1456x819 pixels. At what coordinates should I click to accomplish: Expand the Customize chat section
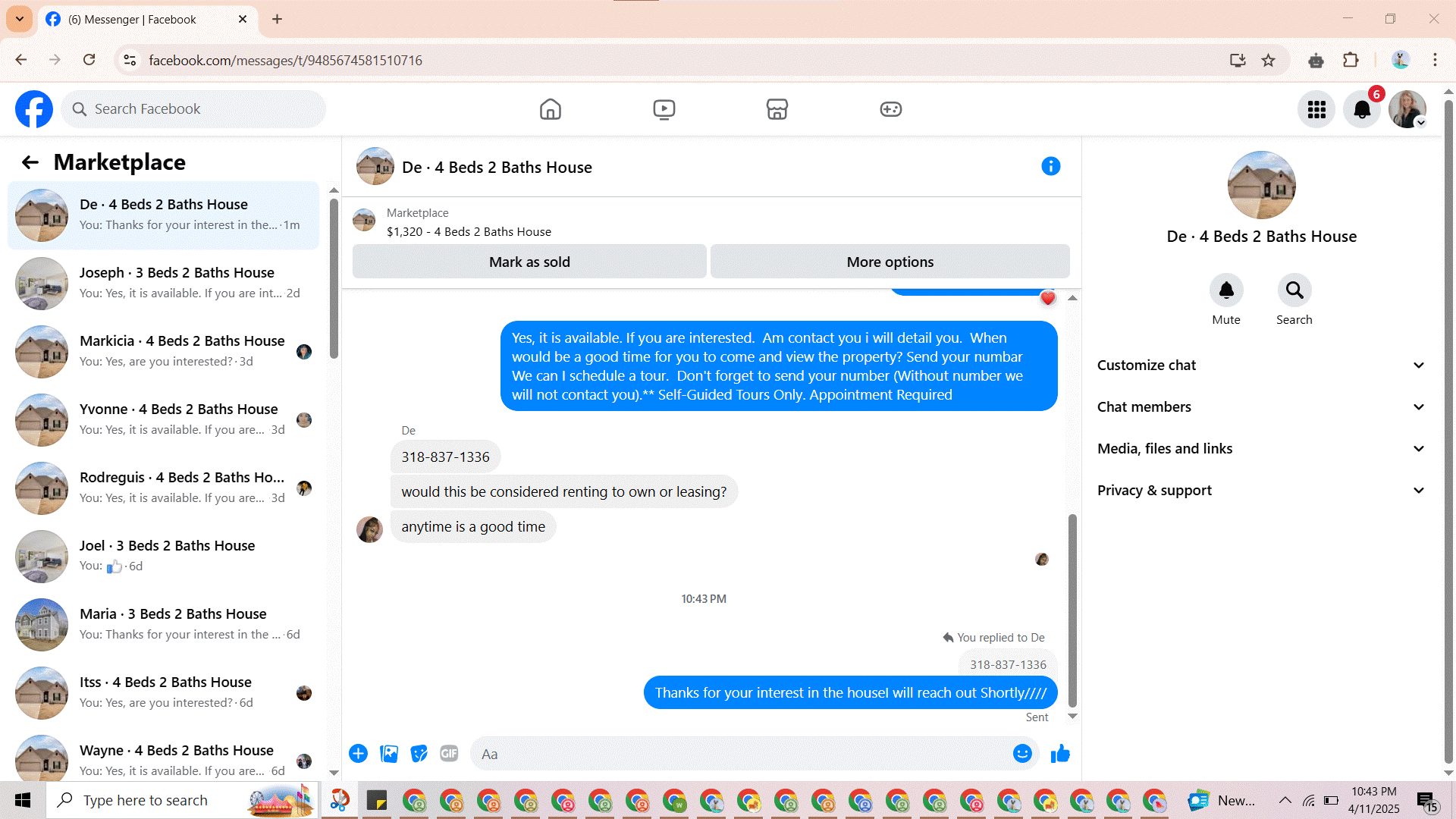(x=1261, y=366)
